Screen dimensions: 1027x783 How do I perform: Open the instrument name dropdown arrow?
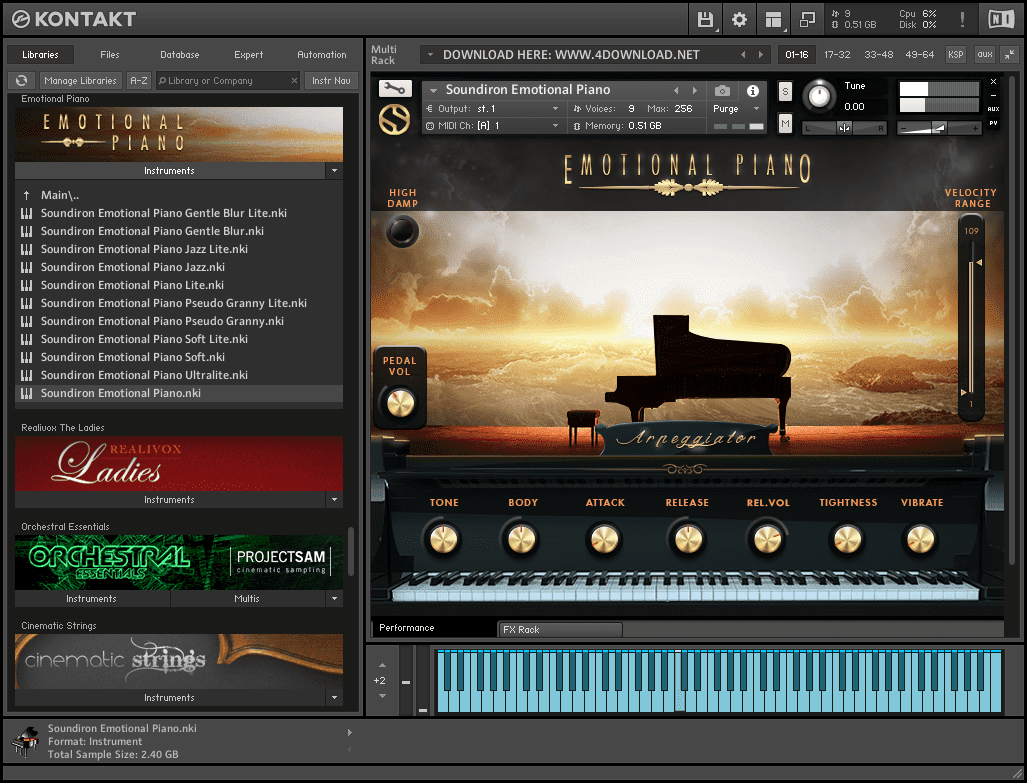(x=434, y=90)
